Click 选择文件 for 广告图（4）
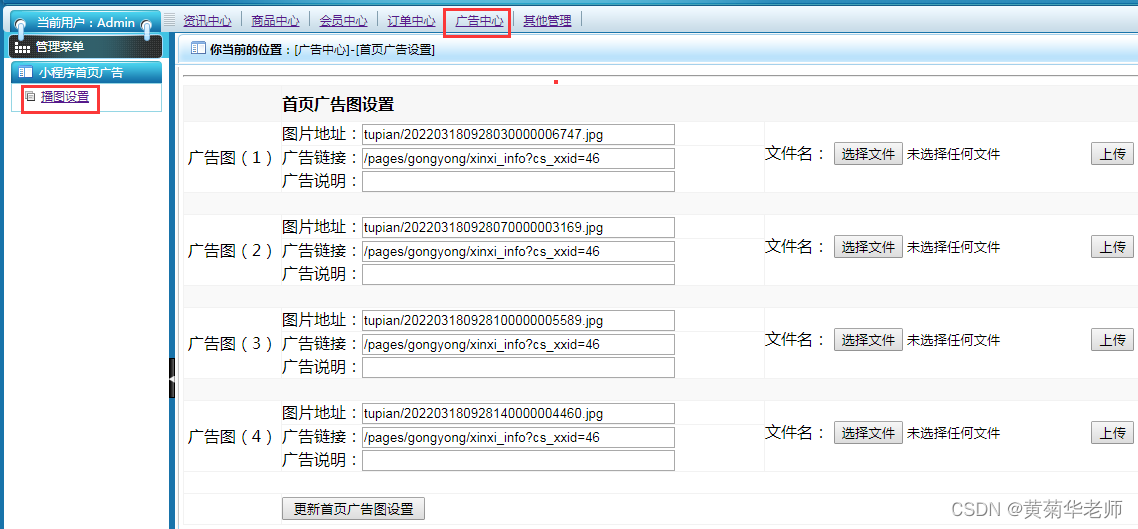Viewport: 1138px width, 529px height. click(868, 433)
